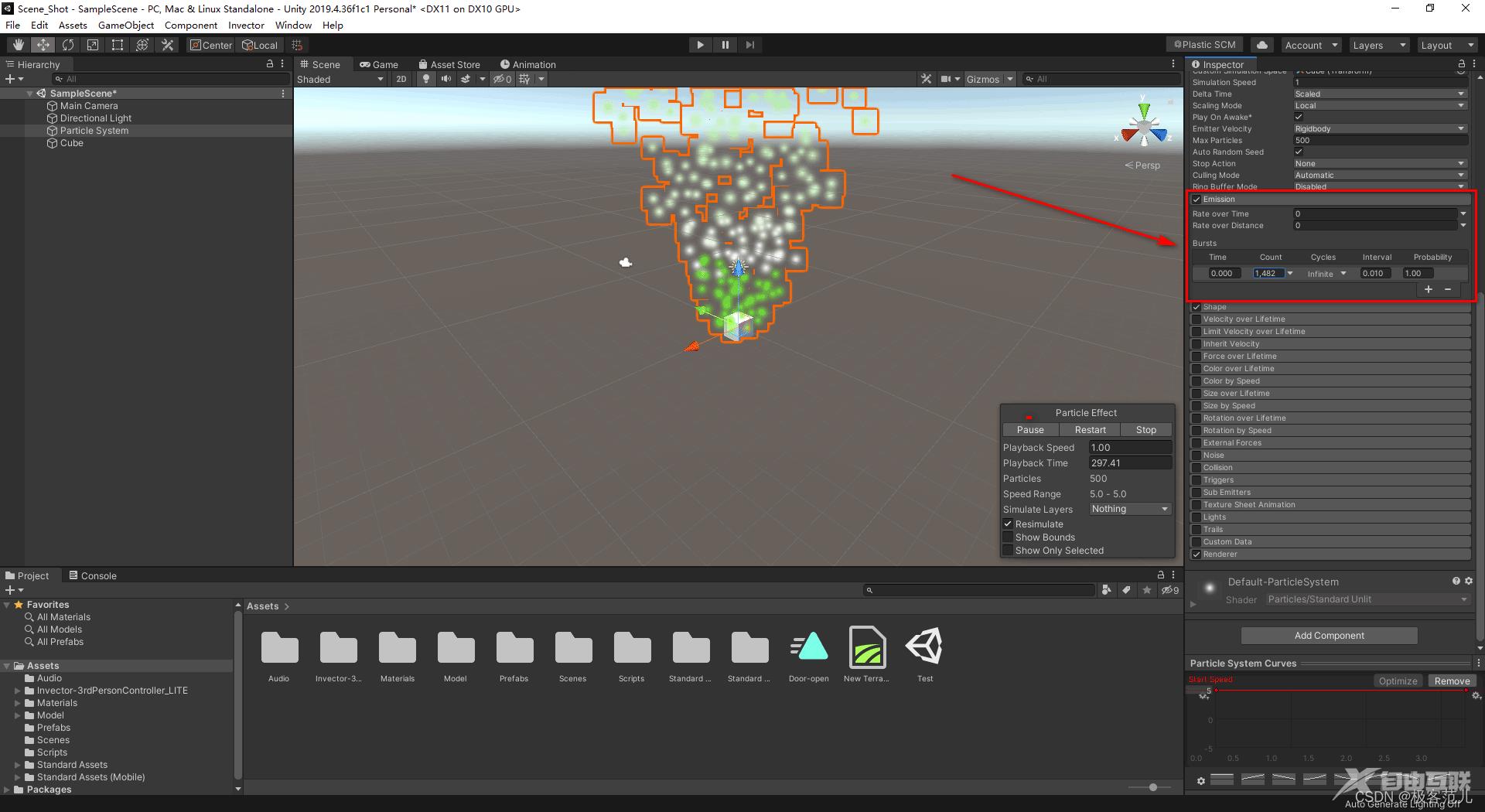The height and width of the screenshot is (812, 1485).
Task: Select the Move tool
Action: click(x=43, y=45)
